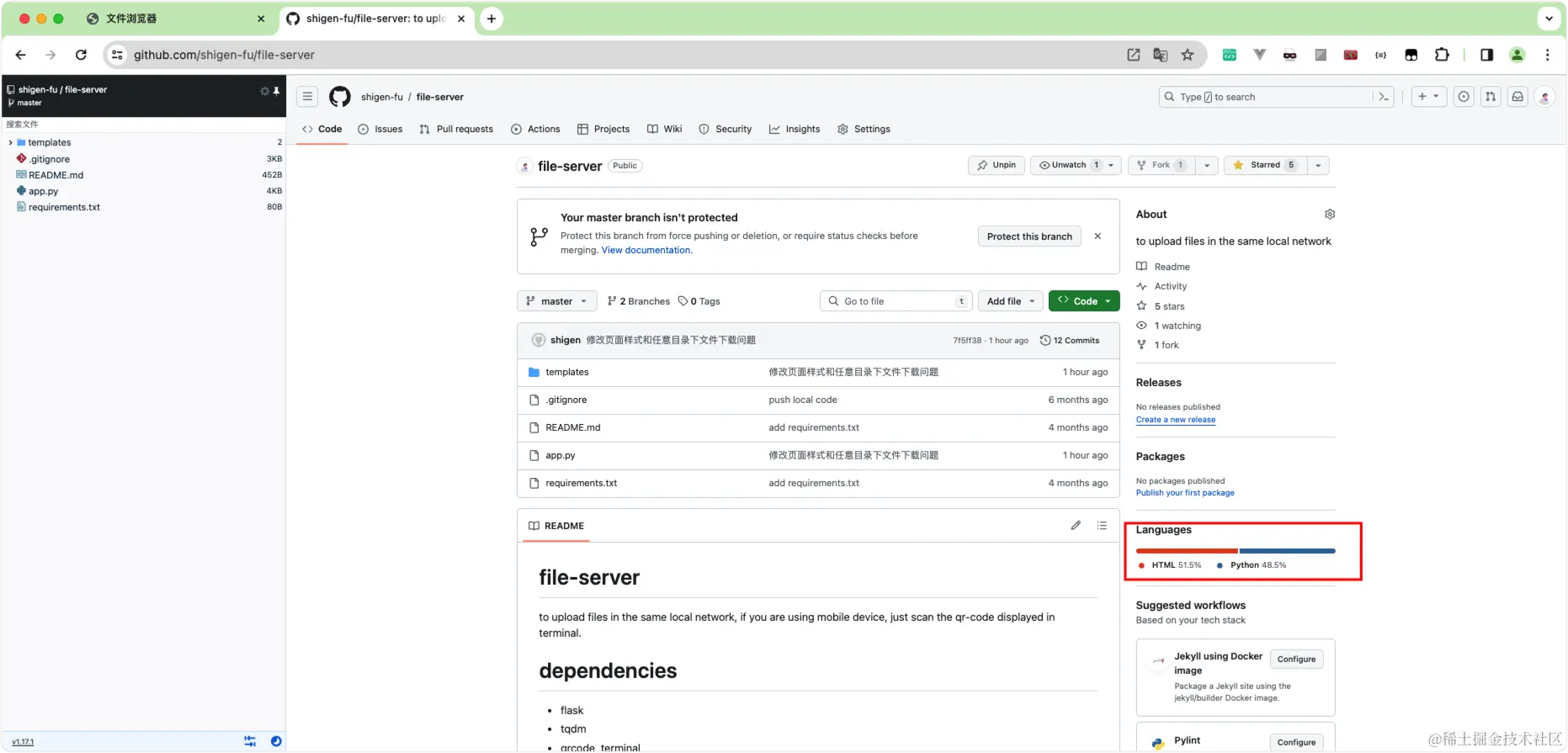Image resolution: width=1568 pixels, height=753 pixels.
Task: Open the issues icon in the header
Action: click(x=1464, y=97)
